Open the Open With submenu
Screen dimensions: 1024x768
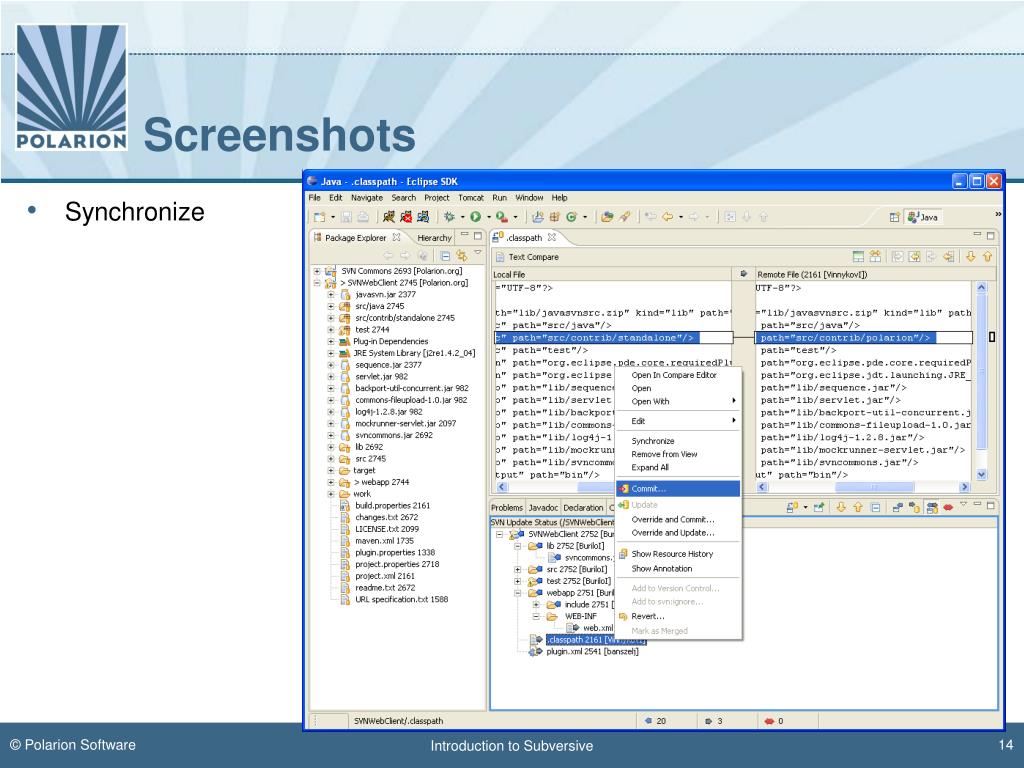pos(678,402)
